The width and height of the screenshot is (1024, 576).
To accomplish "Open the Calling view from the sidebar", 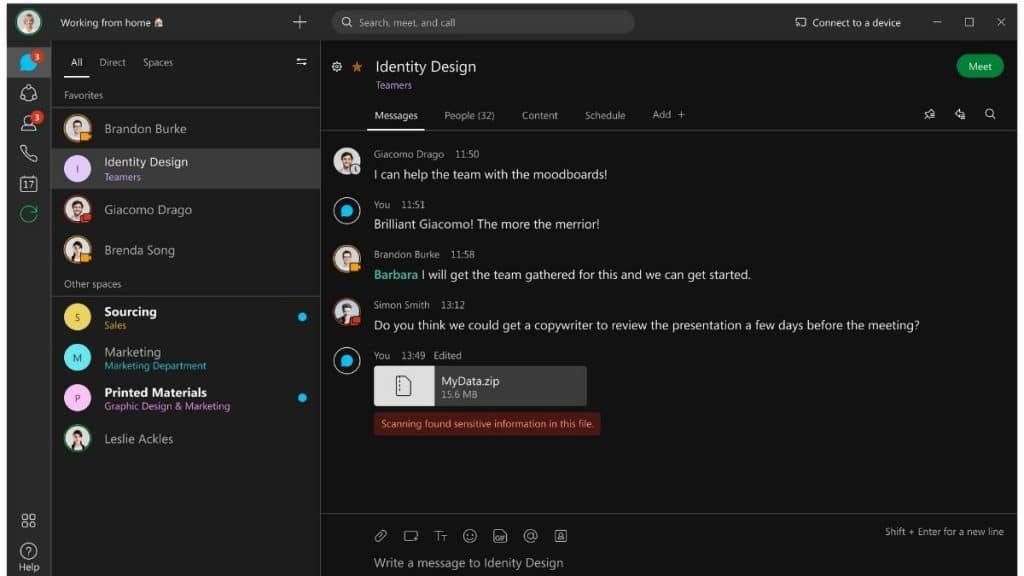I will [29, 152].
